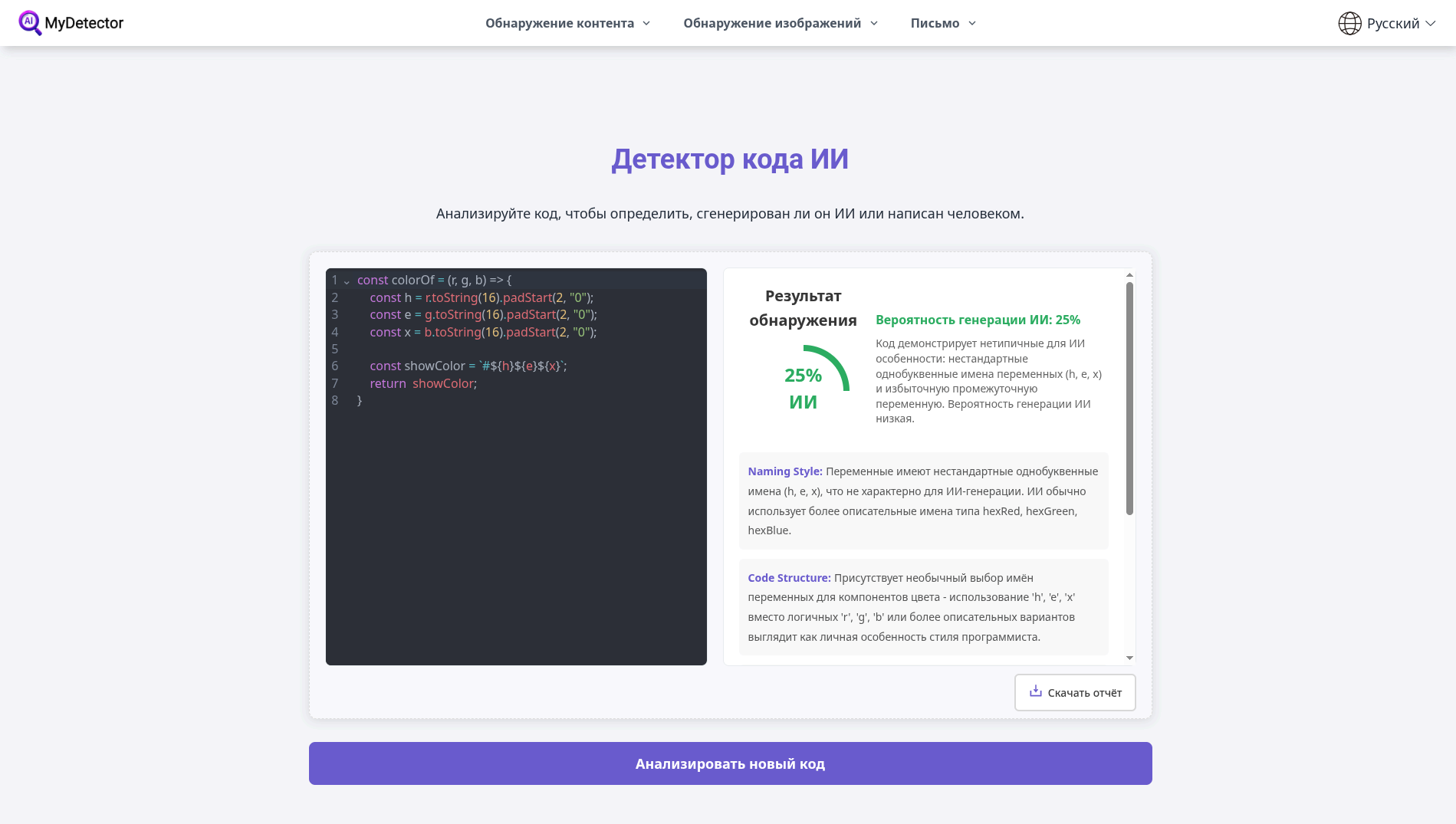Click the MyDetector logo icon
The height and width of the screenshot is (824, 1456).
[x=30, y=22]
